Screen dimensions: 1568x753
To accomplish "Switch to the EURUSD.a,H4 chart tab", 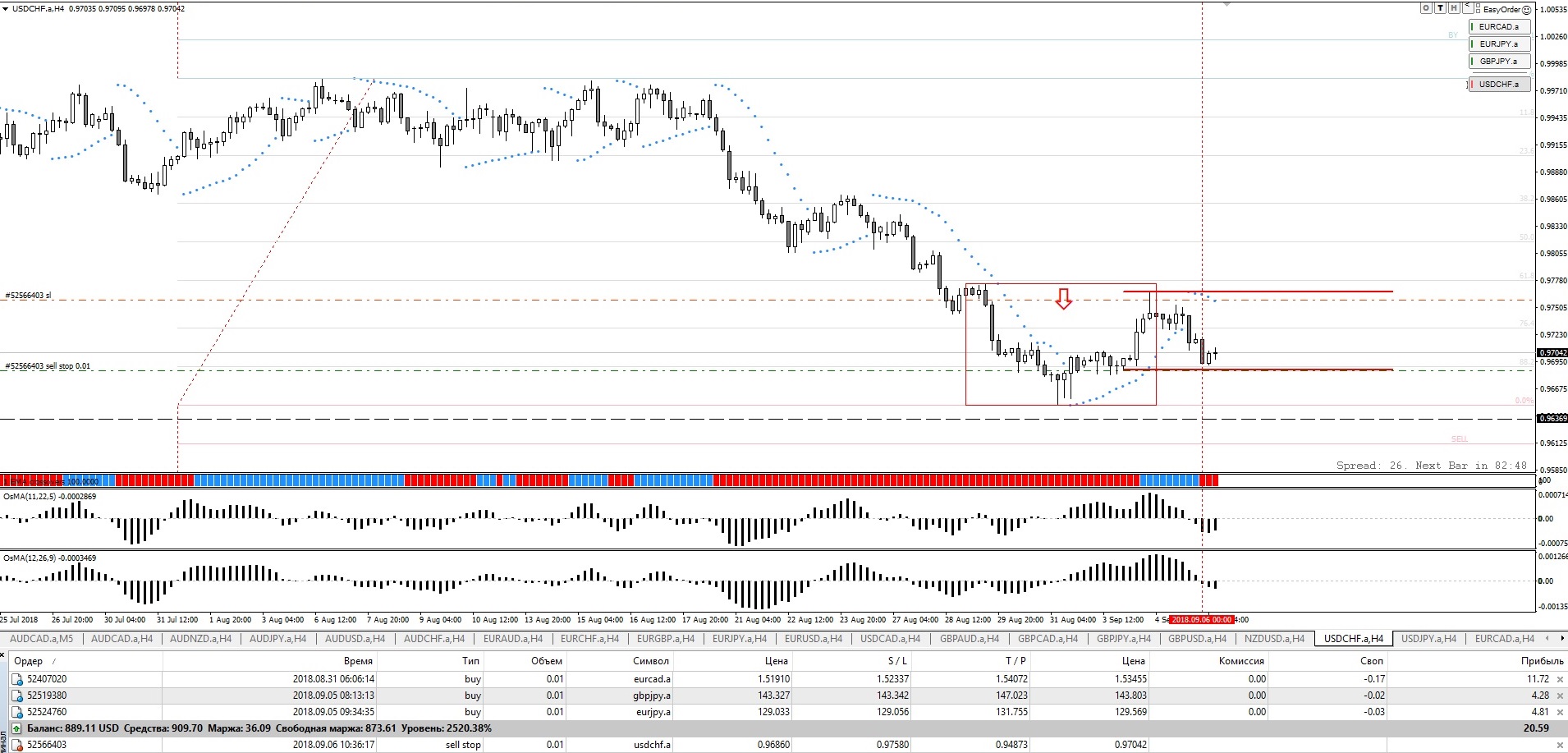I will [814, 638].
